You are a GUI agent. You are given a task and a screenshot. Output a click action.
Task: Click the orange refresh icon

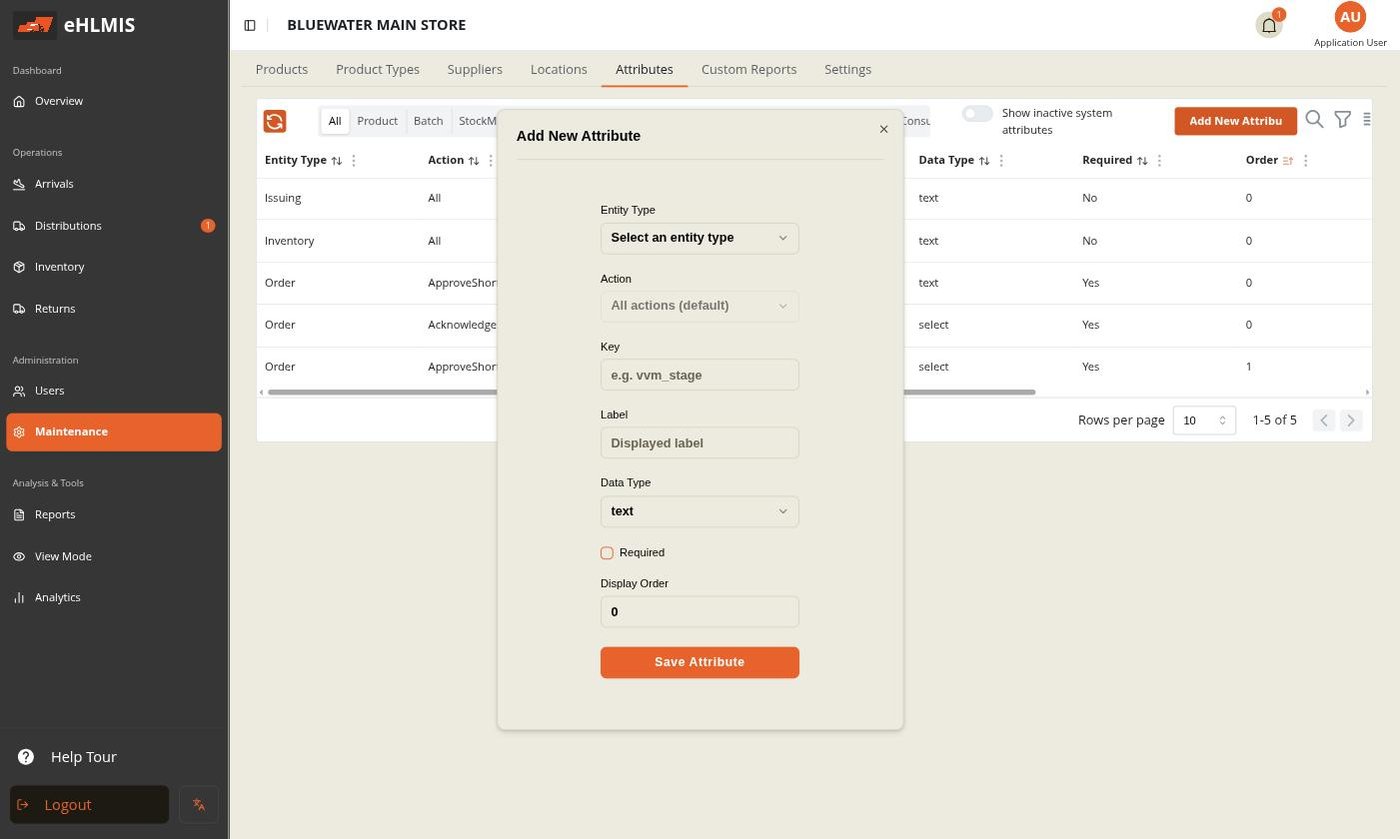[275, 121]
